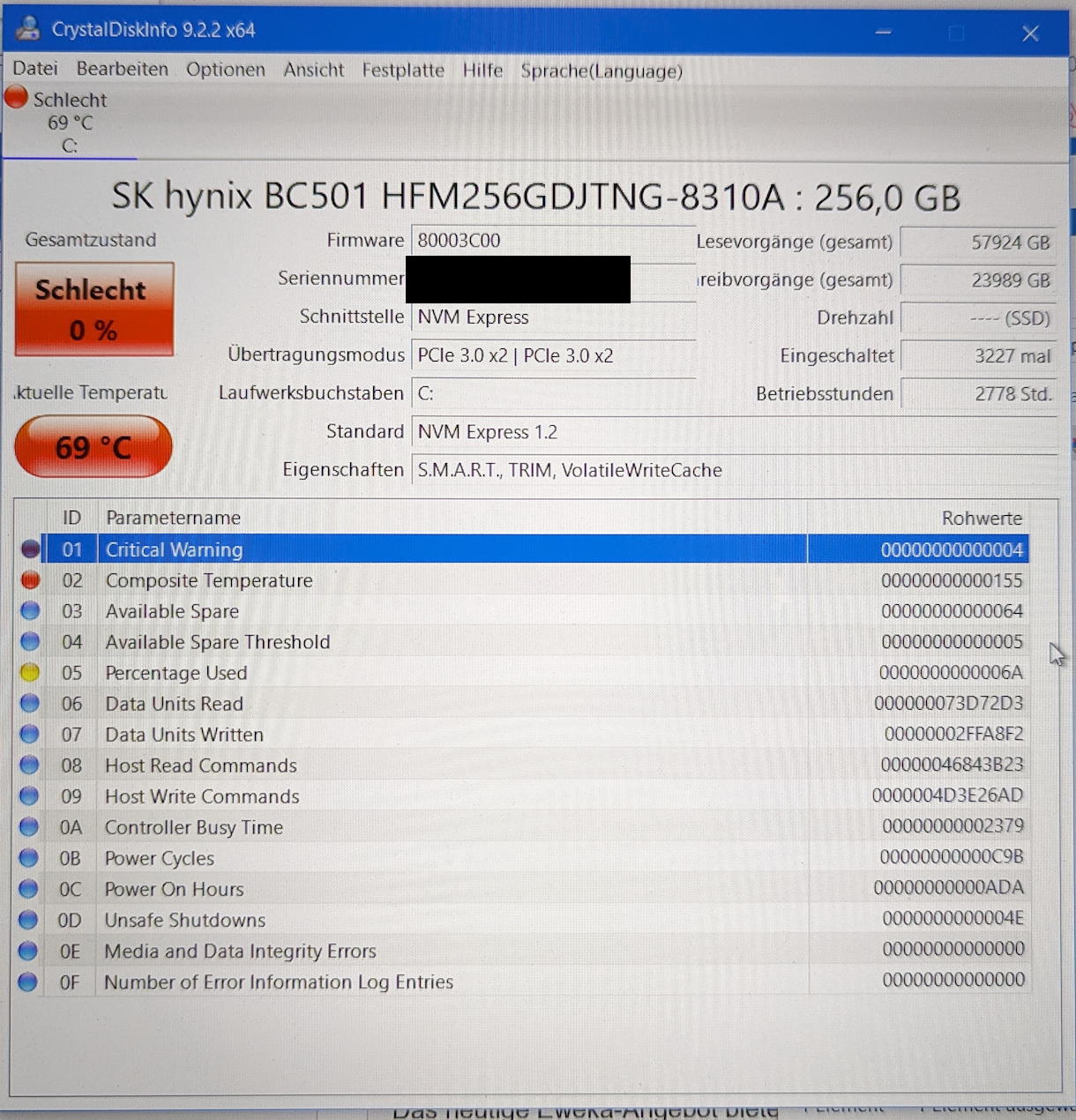Click status dot of Media and Data Integrity Errors
The image size is (1076, 1120).
tap(28, 951)
